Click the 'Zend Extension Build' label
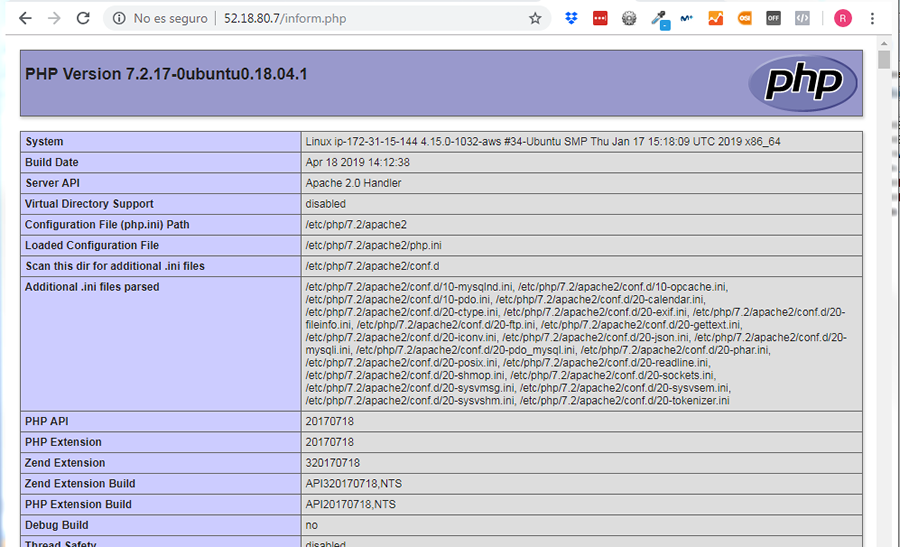 pyautogui.click(x=80, y=483)
